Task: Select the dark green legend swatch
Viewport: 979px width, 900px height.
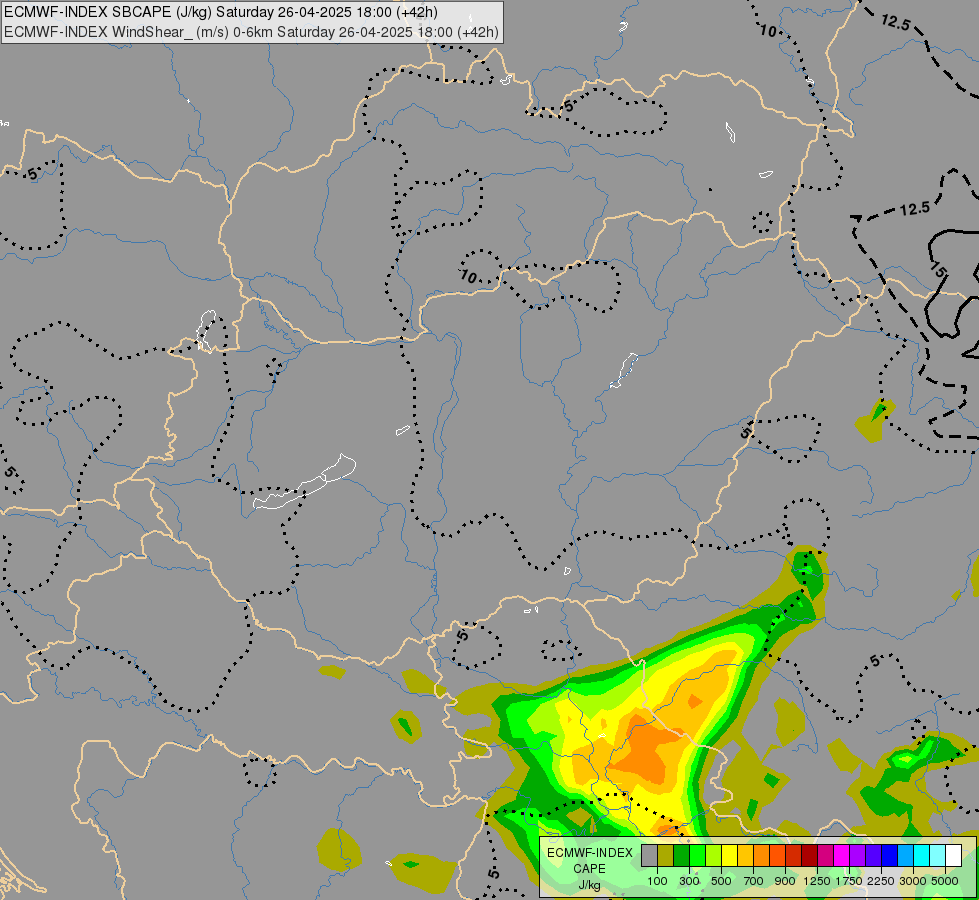Action: 681,855
